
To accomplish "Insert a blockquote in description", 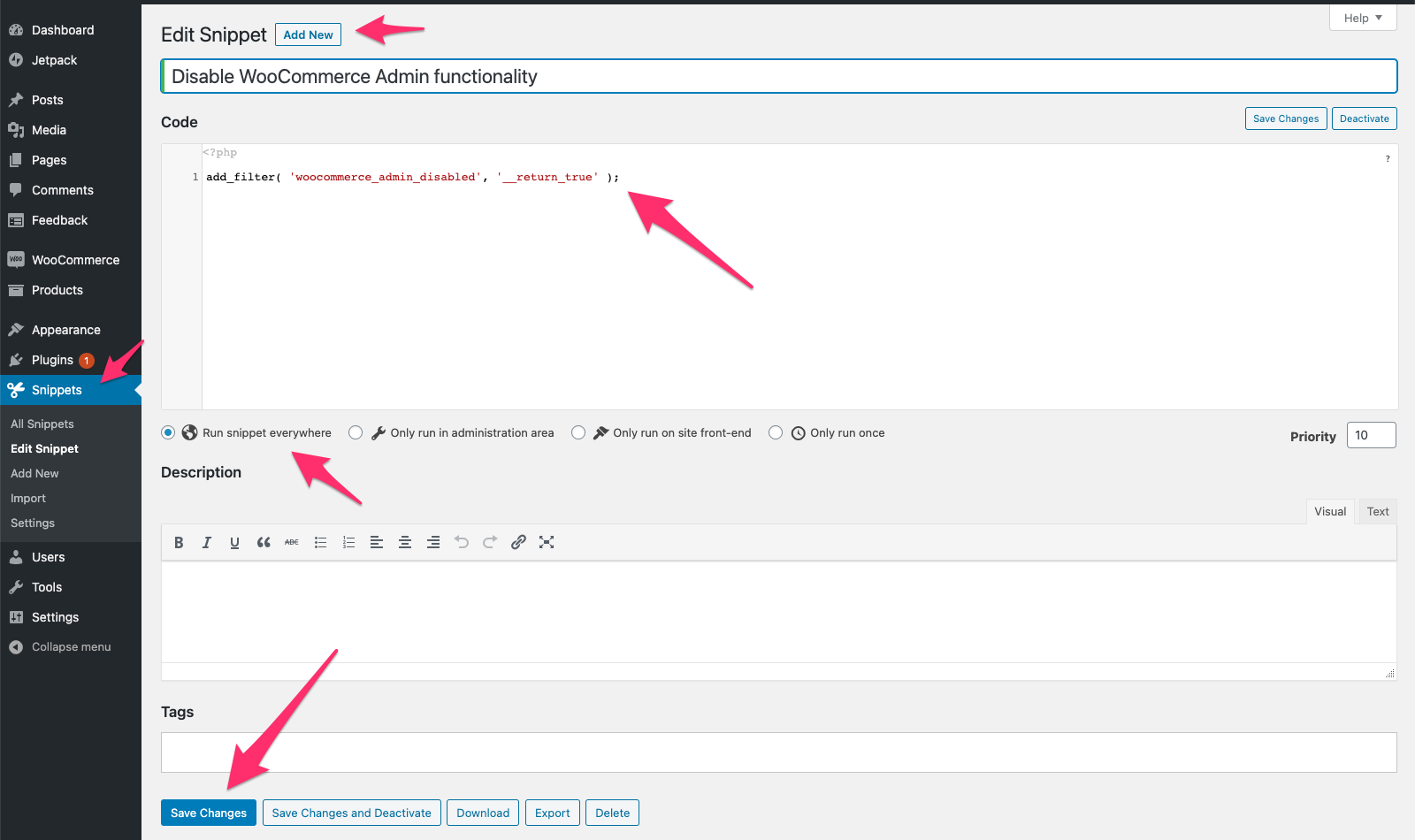I will click(264, 542).
